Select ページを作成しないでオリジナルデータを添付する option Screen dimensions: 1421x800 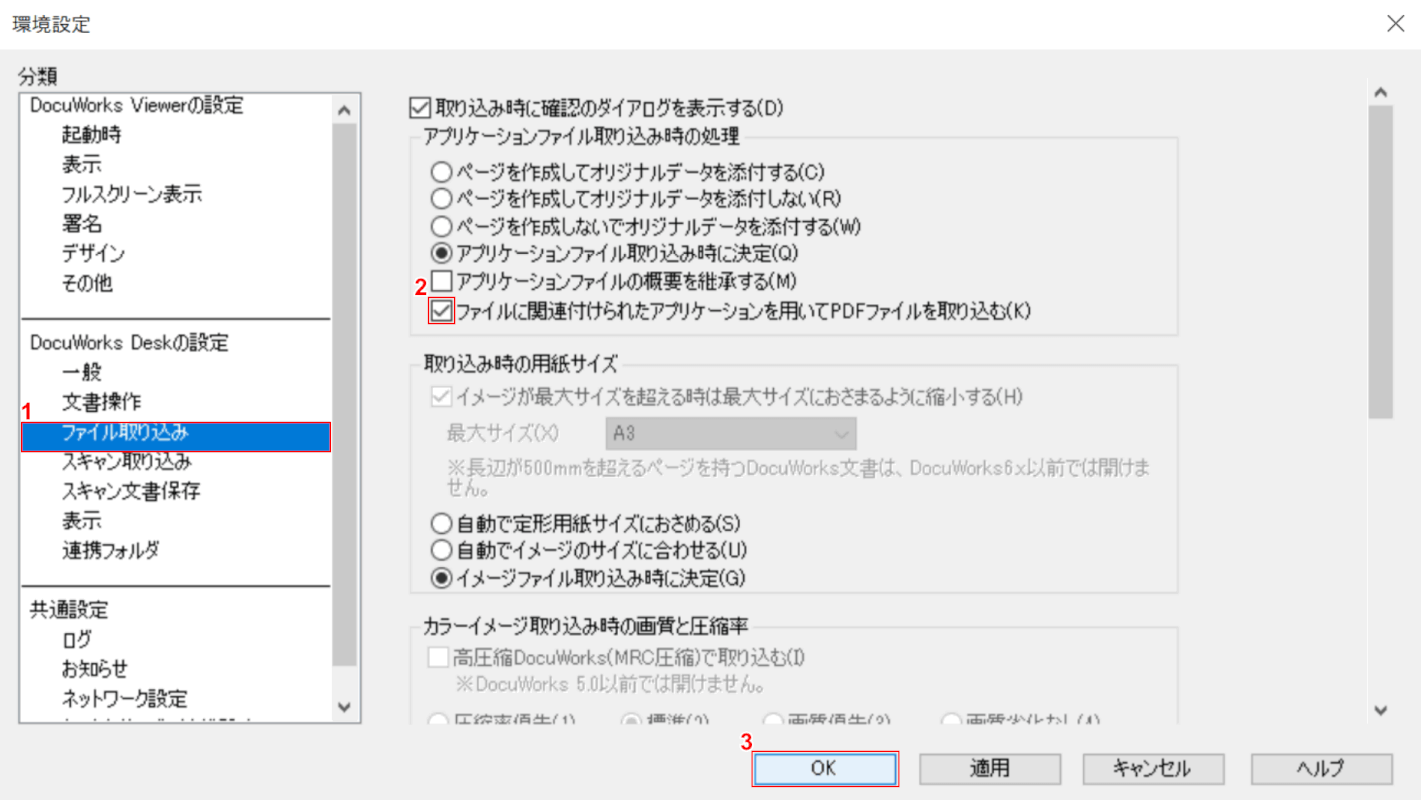pyautogui.click(x=440, y=226)
